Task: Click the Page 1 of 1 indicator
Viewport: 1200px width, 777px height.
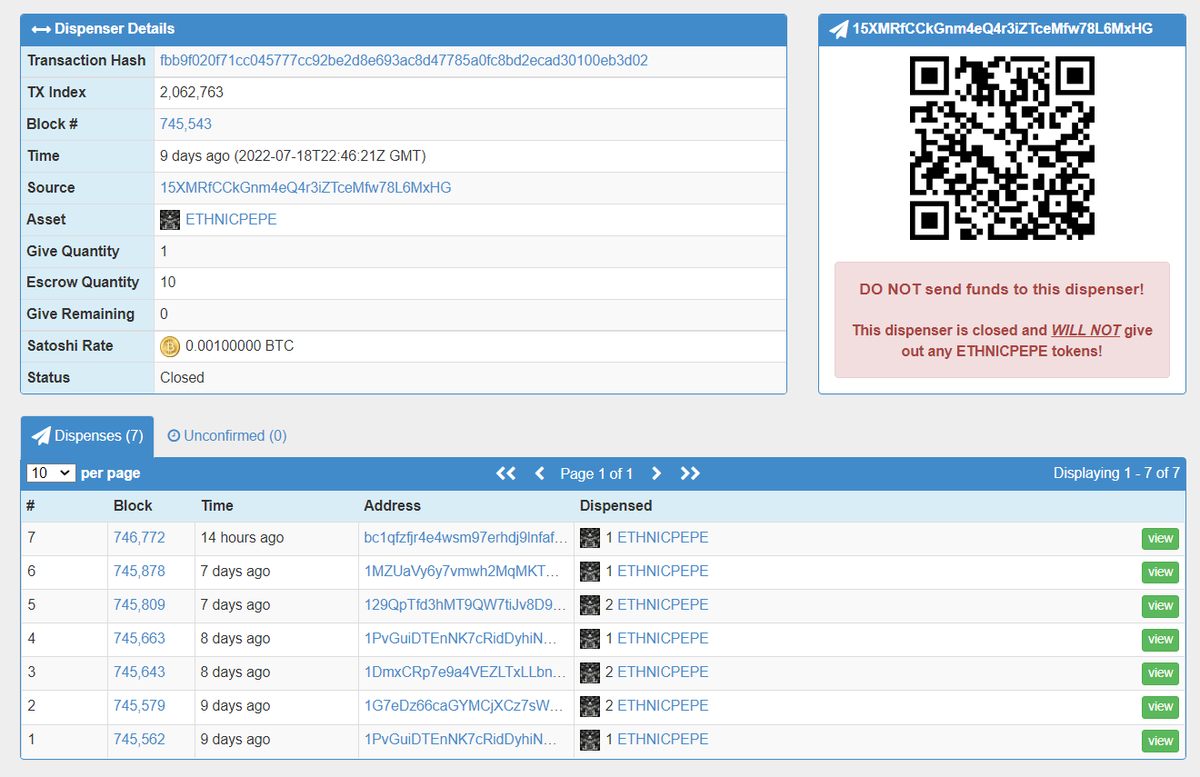Action: click(597, 473)
